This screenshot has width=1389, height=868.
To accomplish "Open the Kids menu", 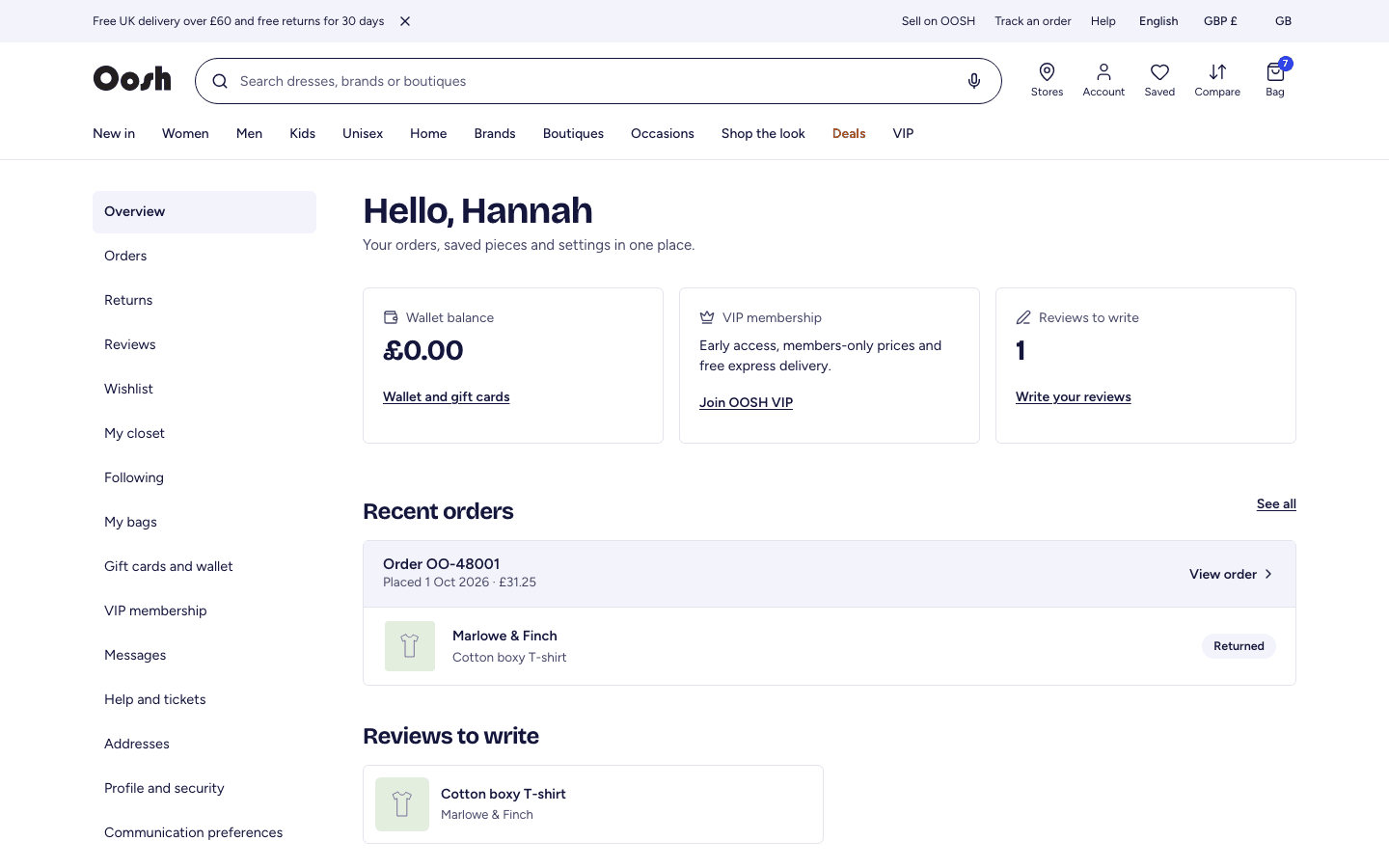I will (x=302, y=133).
